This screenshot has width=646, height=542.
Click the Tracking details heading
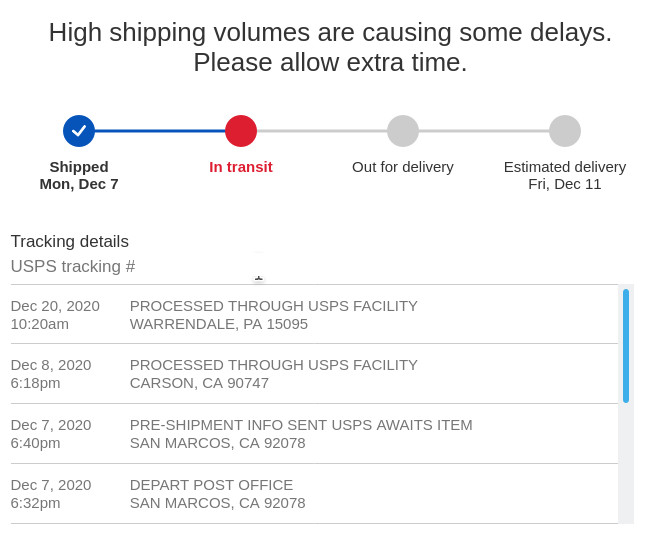70,241
